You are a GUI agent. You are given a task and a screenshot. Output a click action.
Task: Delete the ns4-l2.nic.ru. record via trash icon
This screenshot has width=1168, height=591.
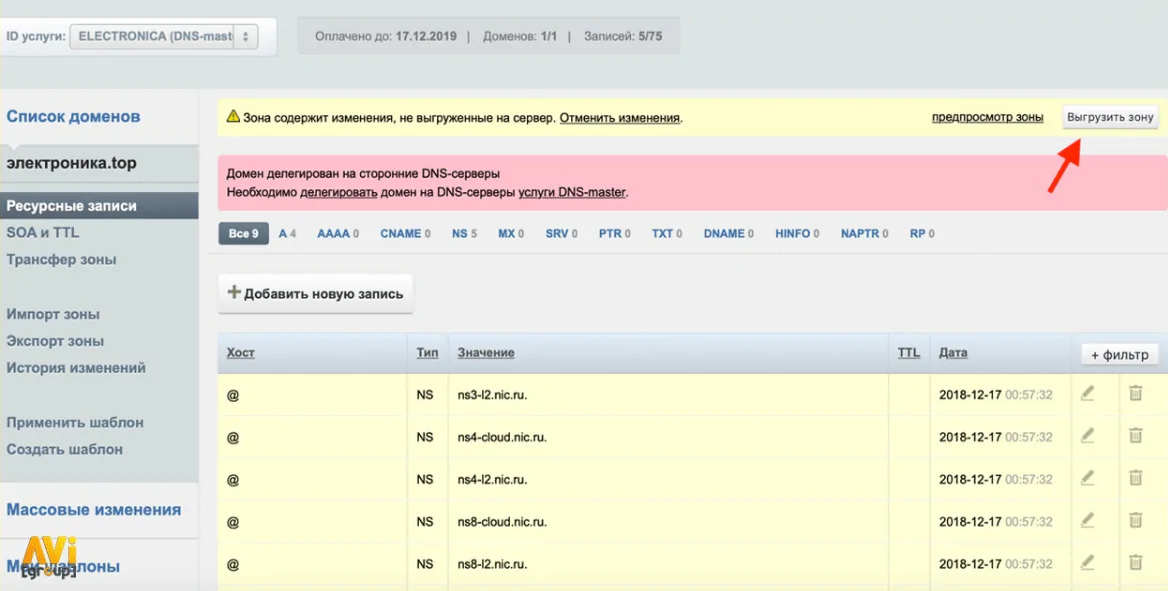[1135, 477]
